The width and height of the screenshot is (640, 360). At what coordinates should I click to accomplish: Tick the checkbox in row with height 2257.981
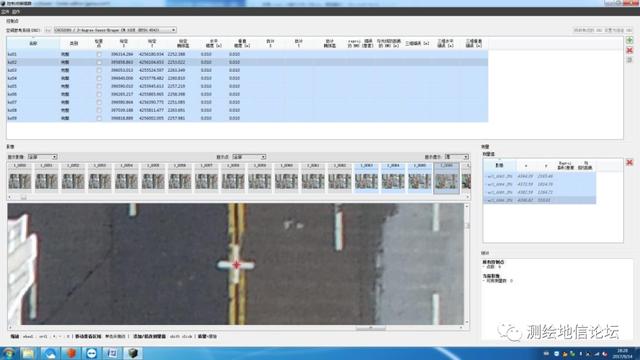[x=99, y=118]
